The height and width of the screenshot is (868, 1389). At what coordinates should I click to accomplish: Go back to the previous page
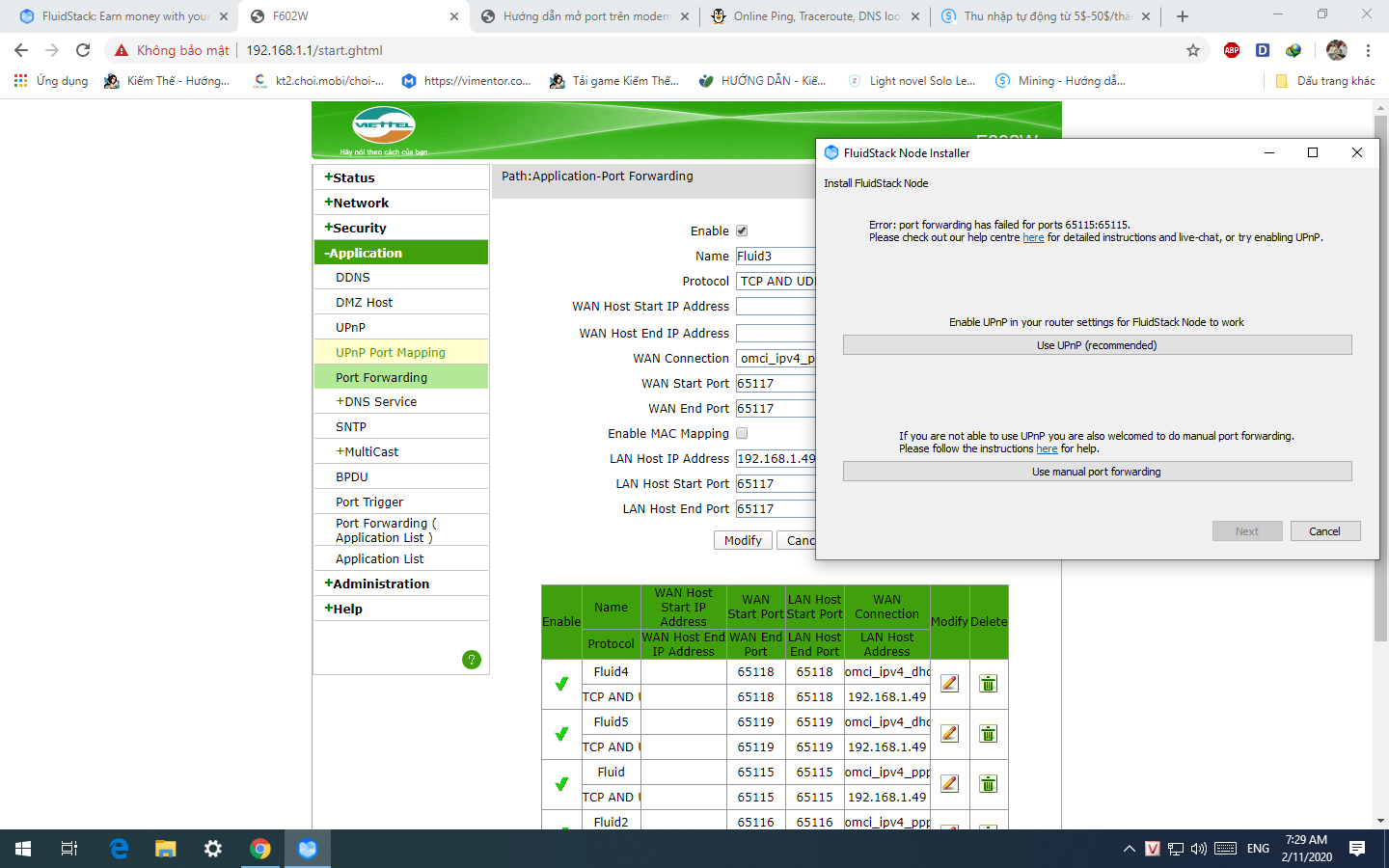[21, 50]
